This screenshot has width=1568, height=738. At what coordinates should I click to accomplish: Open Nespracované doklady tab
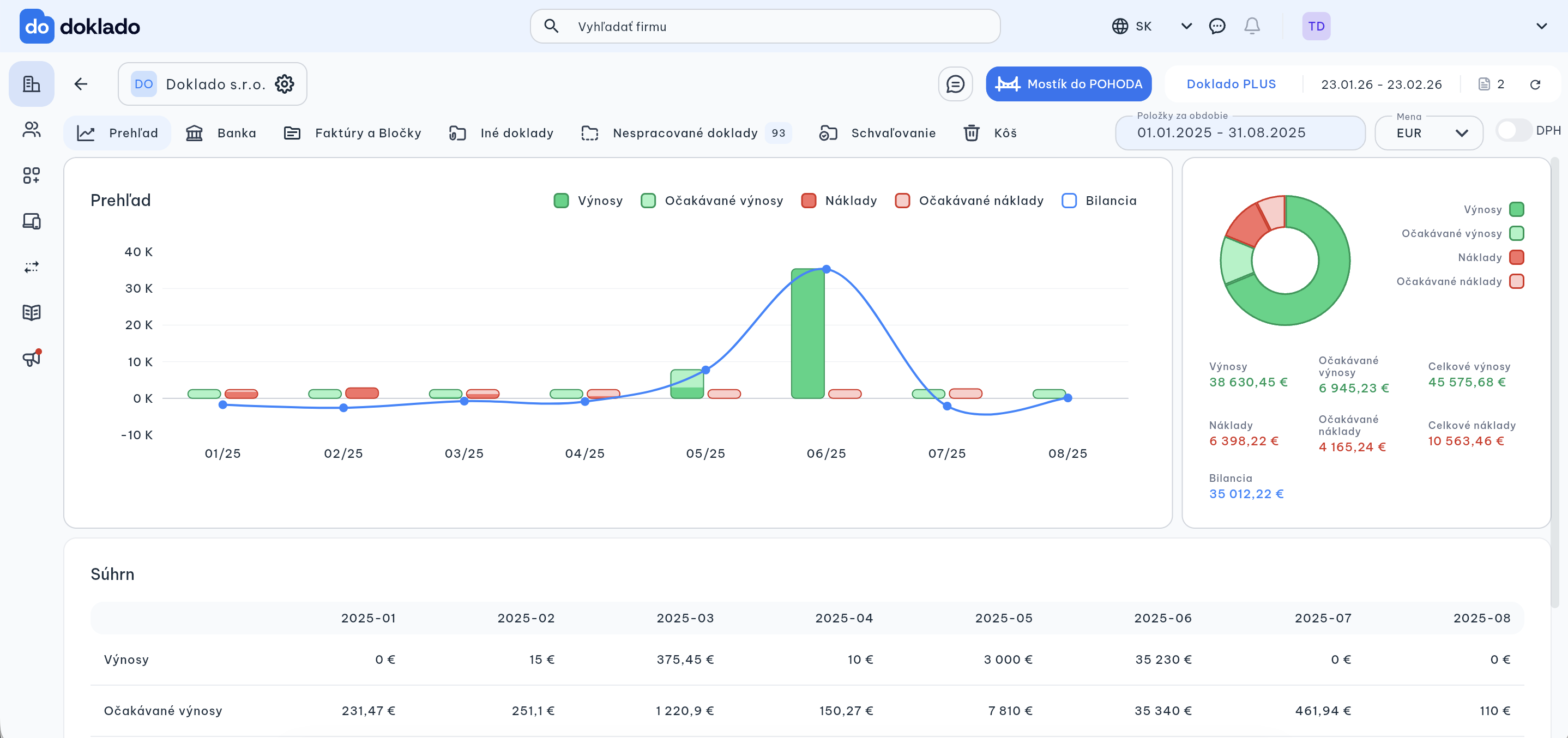684,133
